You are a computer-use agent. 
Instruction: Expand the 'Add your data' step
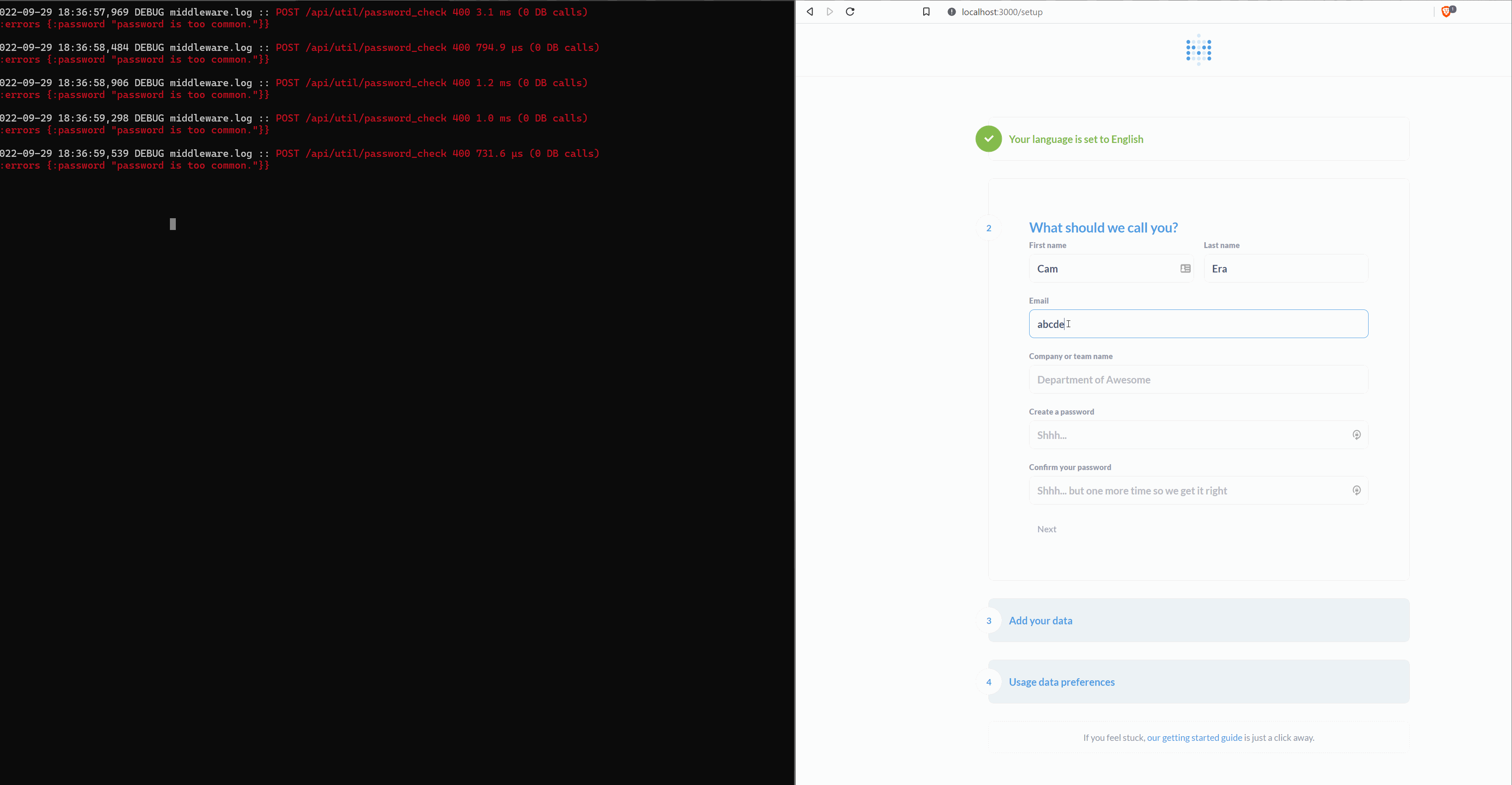pyautogui.click(x=1040, y=620)
